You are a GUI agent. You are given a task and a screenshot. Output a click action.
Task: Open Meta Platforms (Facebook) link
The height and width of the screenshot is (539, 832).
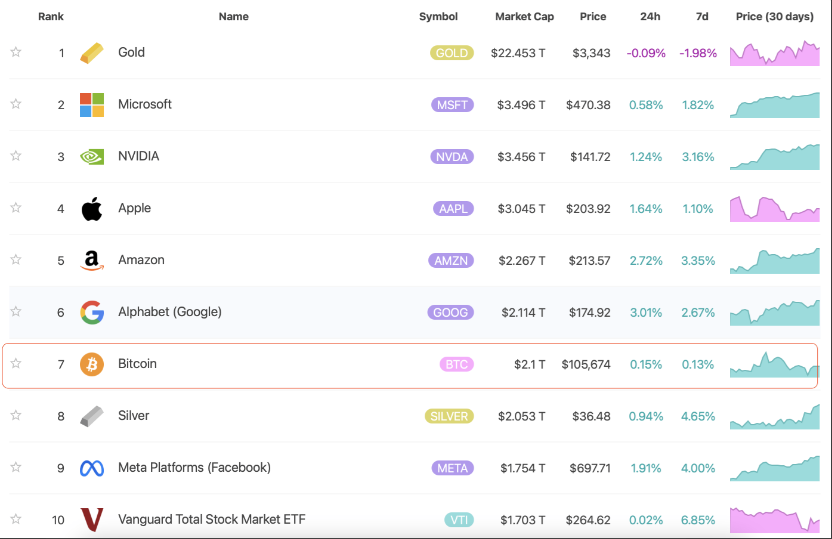click(x=194, y=467)
